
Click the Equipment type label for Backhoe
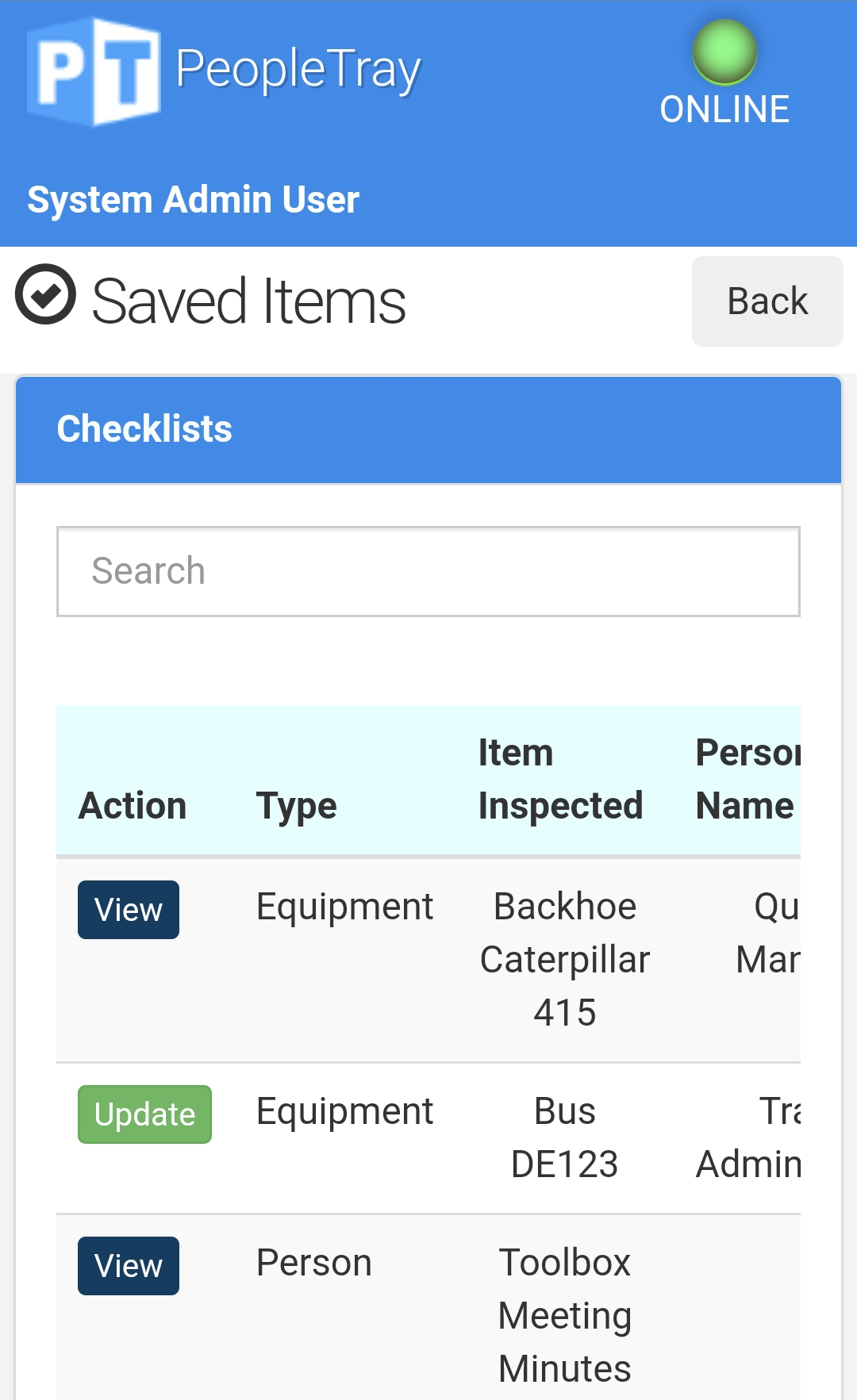click(344, 906)
